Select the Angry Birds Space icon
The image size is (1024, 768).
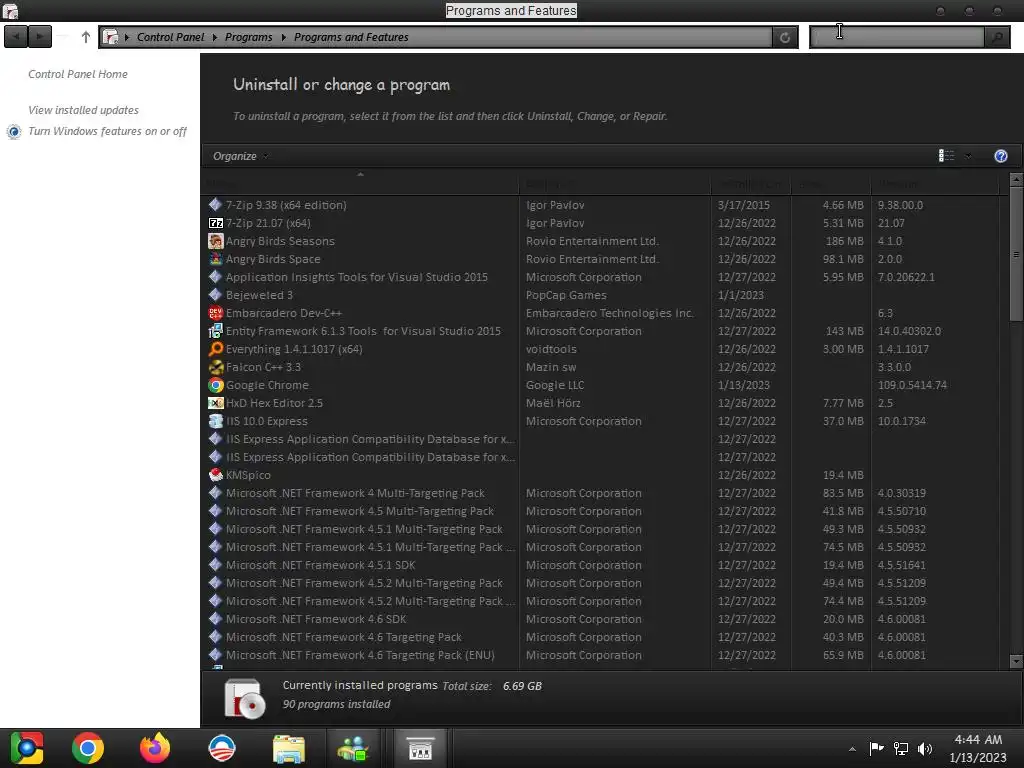click(216, 259)
